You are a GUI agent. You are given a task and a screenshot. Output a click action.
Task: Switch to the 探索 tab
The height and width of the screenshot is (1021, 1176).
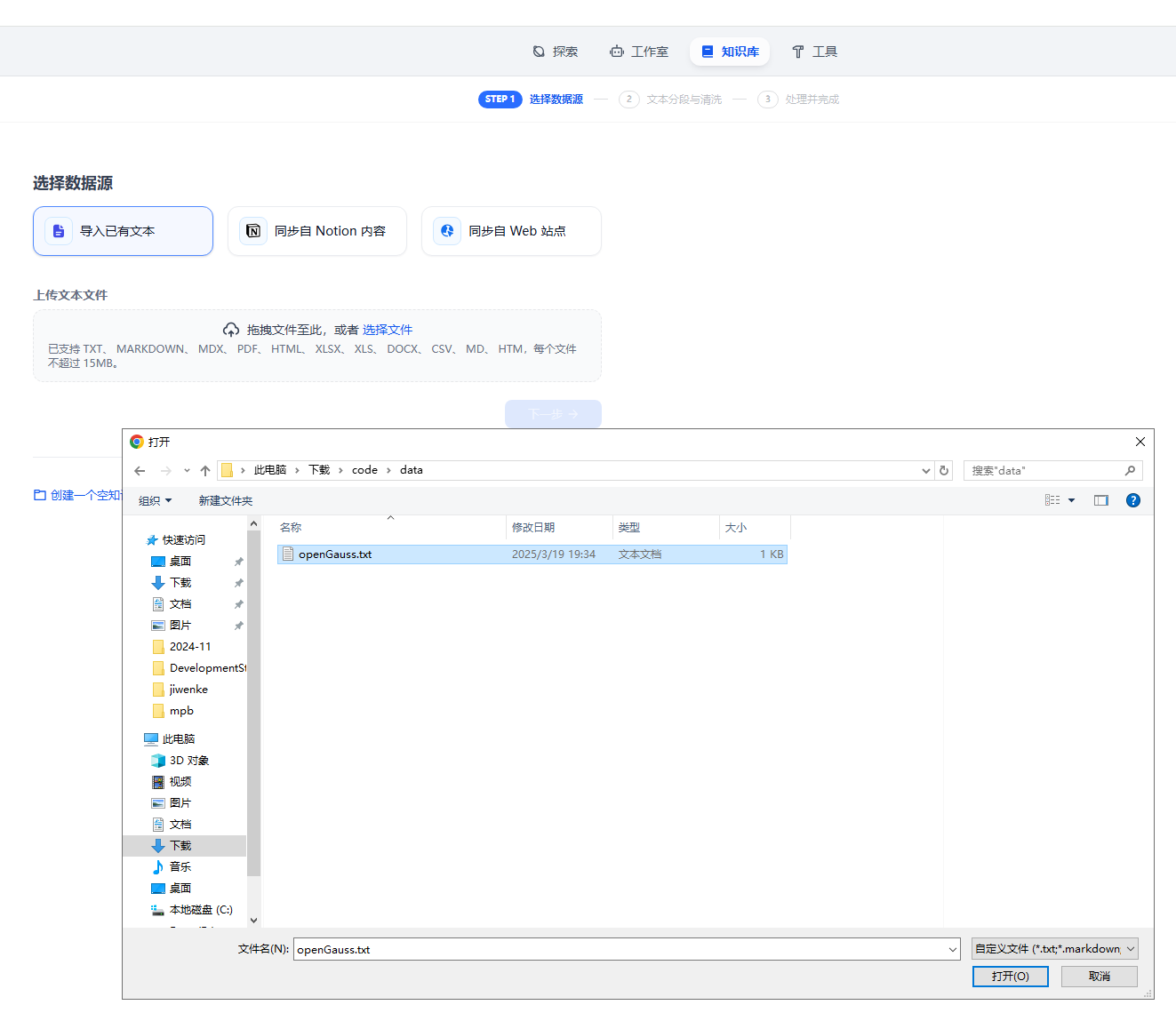(x=556, y=52)
